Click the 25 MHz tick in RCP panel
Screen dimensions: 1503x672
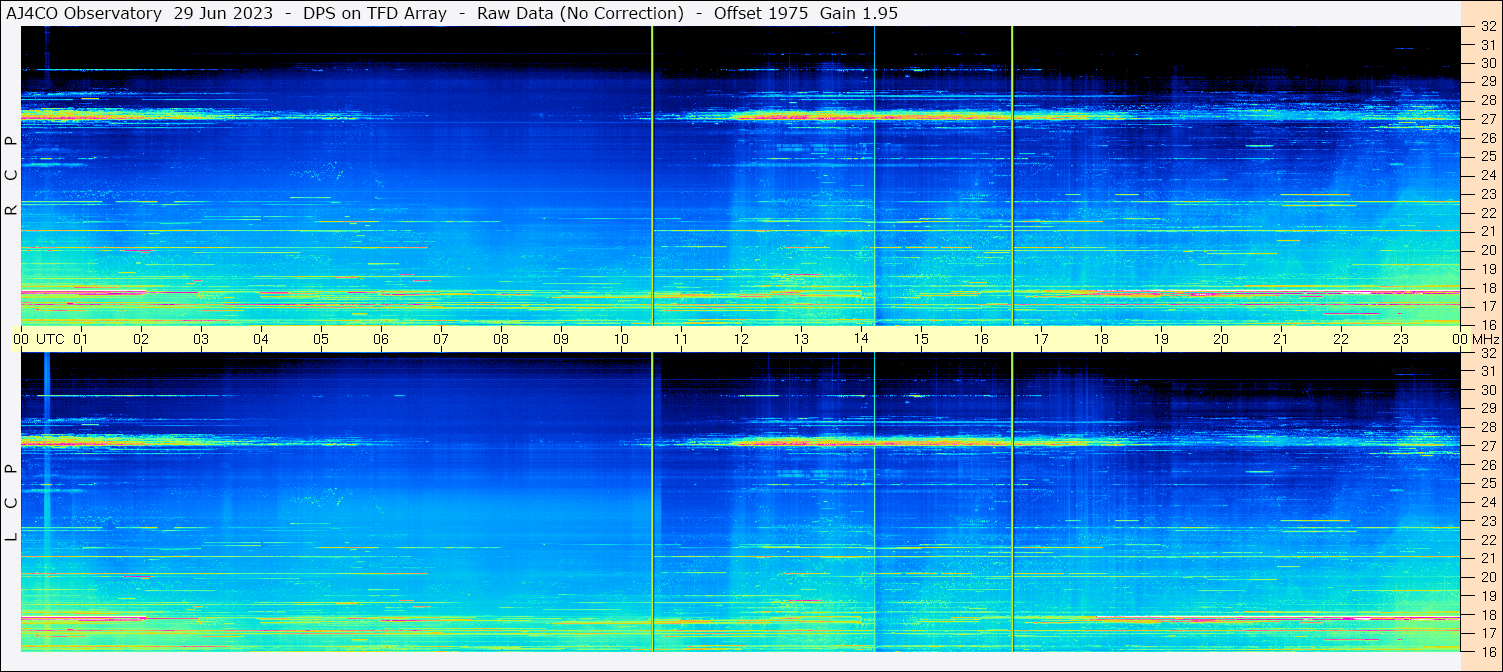[x=1488, y=156]
